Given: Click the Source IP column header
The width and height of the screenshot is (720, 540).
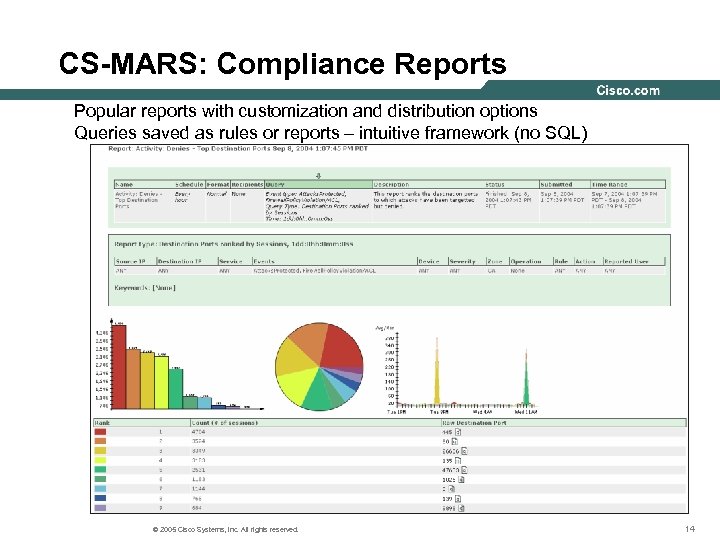Looking at the screenshot, I should tap(135, 261).
